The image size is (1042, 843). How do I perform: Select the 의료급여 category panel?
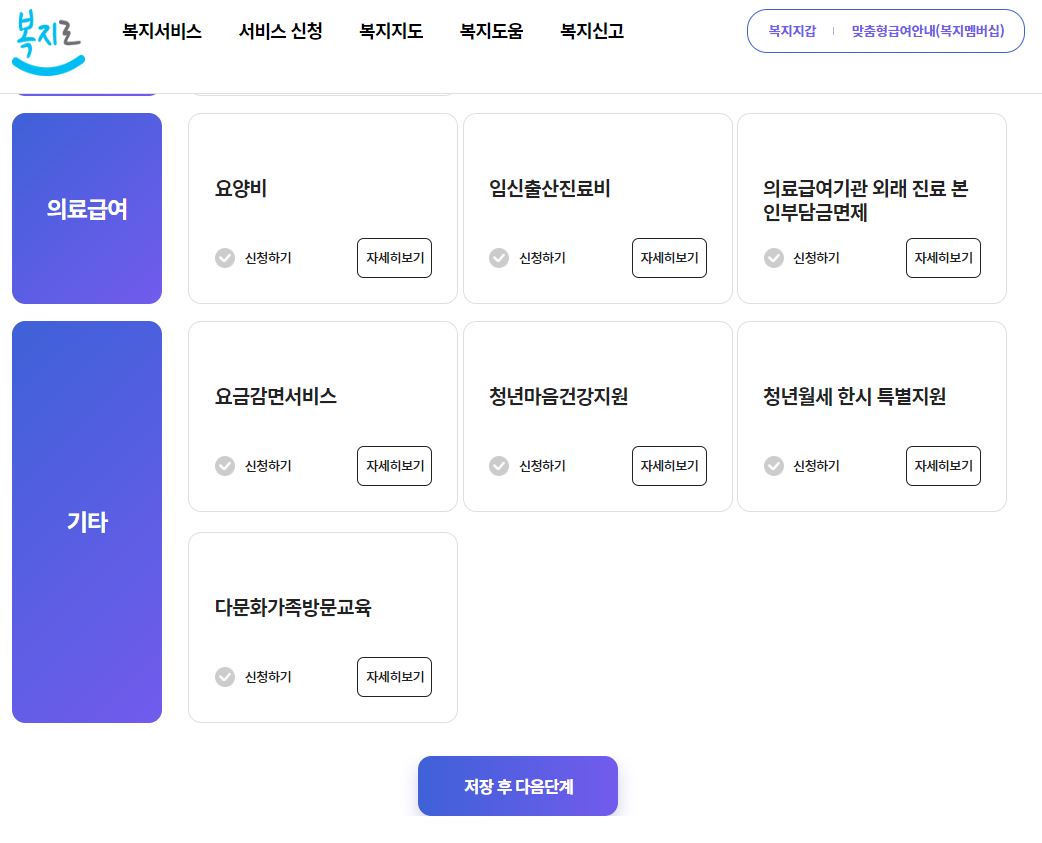pos(86,207)
